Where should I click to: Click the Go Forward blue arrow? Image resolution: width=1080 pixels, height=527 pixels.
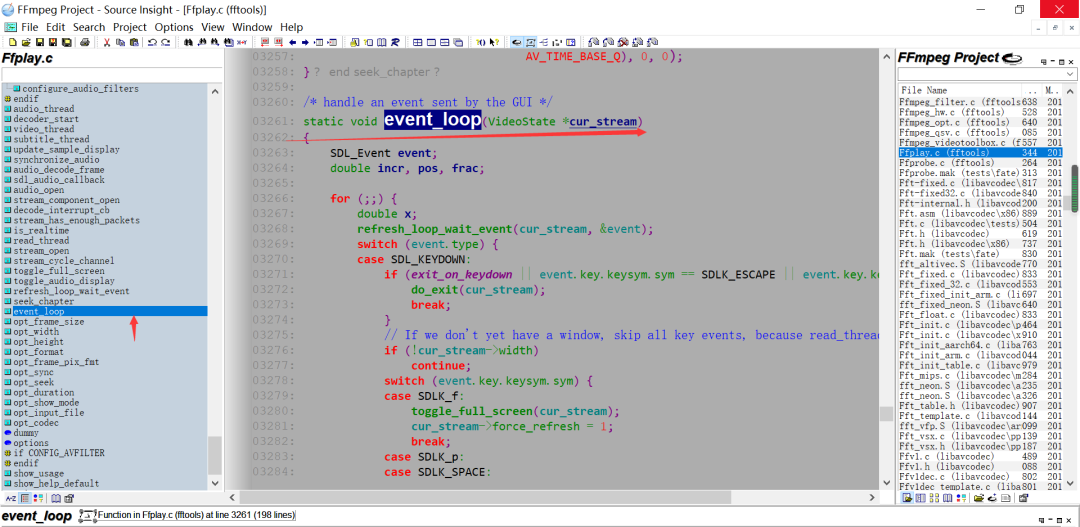[x=305, y=42]
